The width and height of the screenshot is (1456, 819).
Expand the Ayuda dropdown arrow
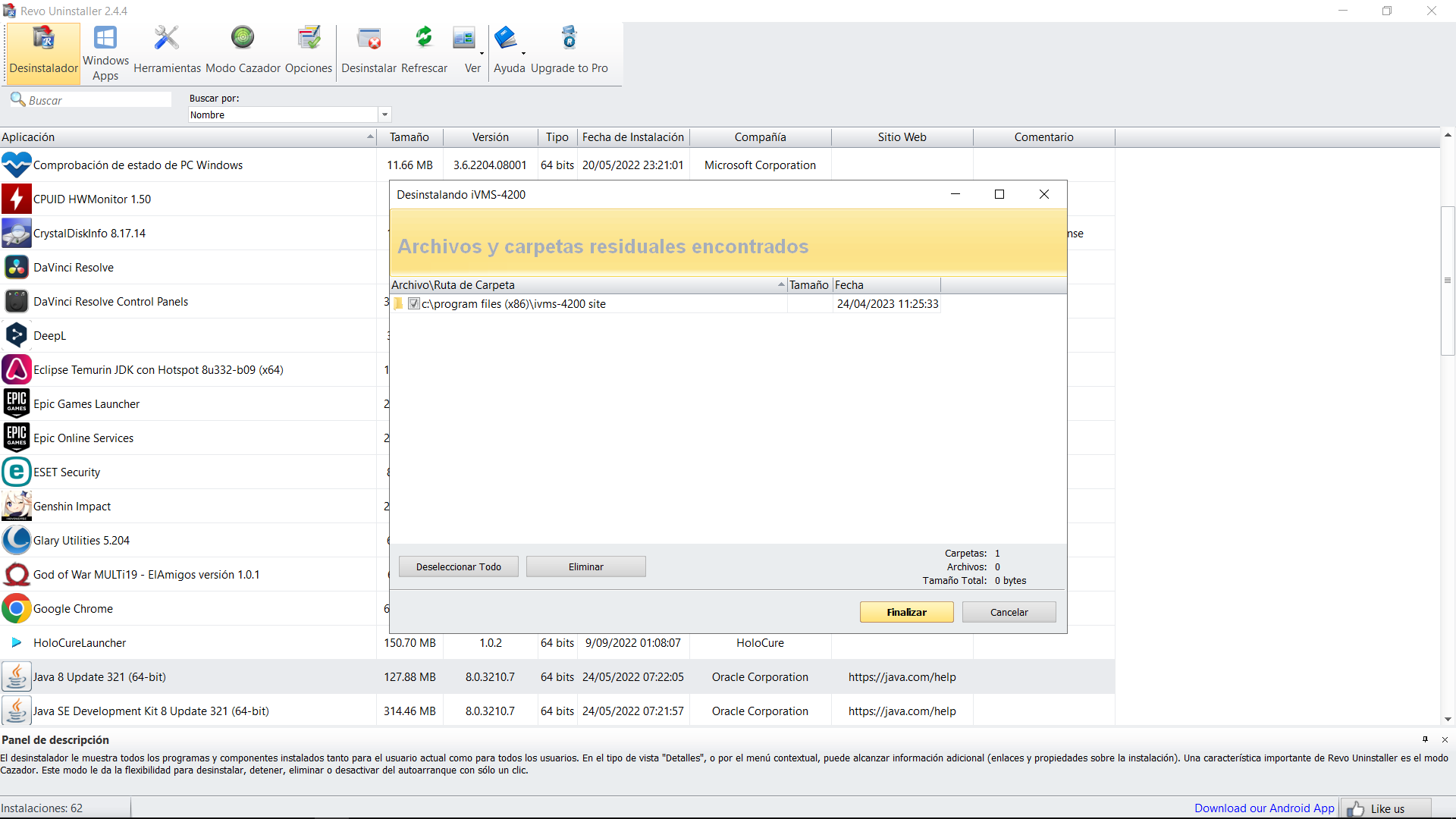(x=523, y=54)
